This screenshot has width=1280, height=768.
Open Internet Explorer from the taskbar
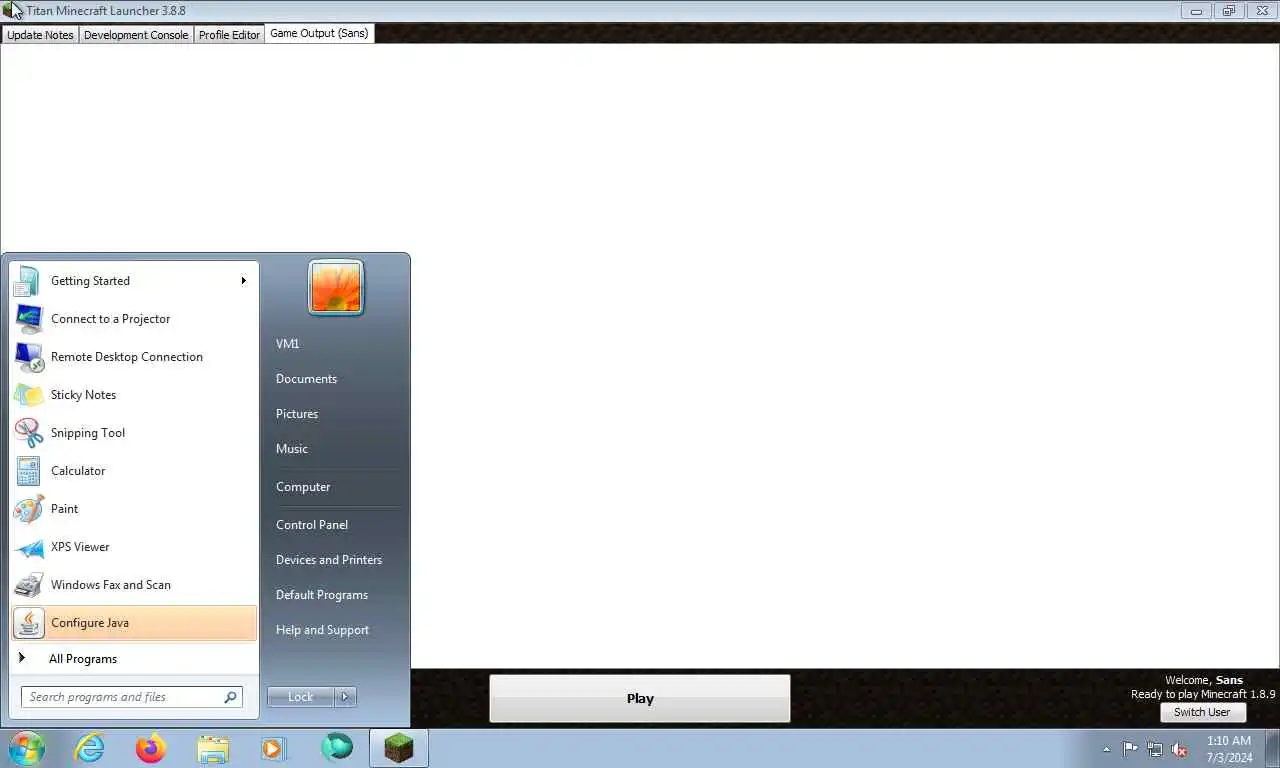pyautogui.click(x=89, y=748)
